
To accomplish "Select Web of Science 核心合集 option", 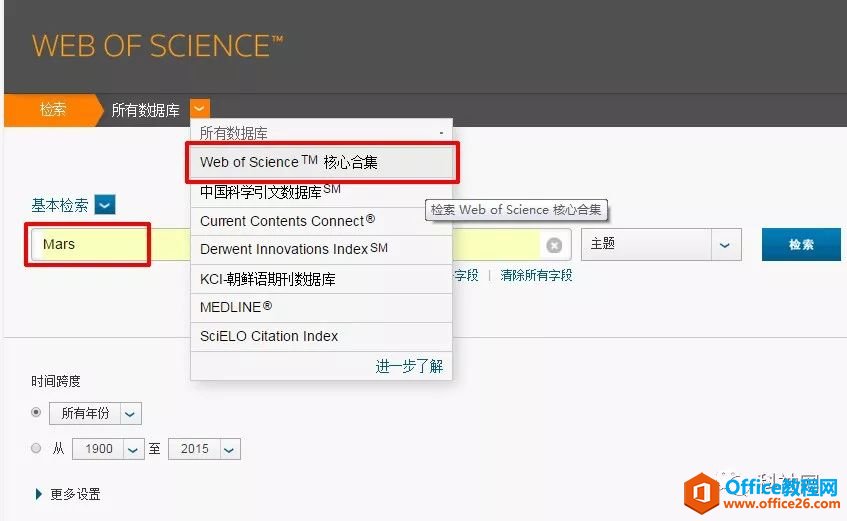I will click(321, 162).
